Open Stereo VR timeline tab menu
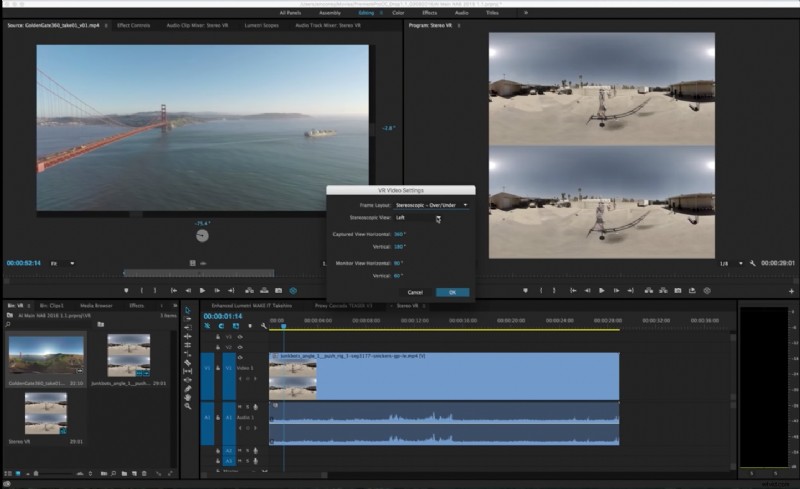The width and height of the screenshot is (800, 489). click(x=423, y=306)
